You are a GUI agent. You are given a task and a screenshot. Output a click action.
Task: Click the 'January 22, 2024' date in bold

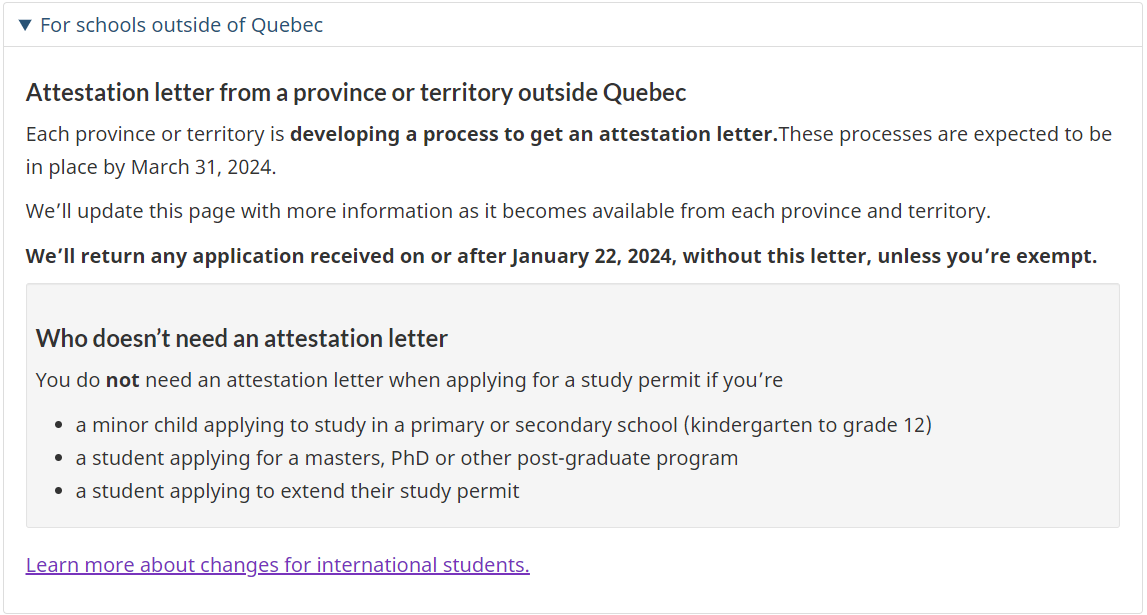(592, 256)
